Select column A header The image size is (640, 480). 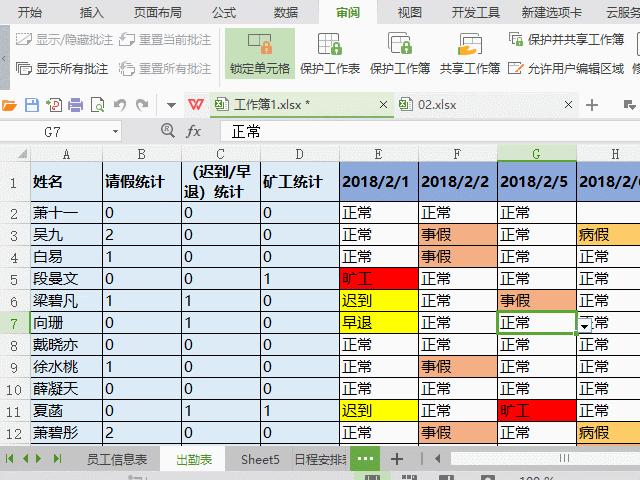tap(66, 154)
